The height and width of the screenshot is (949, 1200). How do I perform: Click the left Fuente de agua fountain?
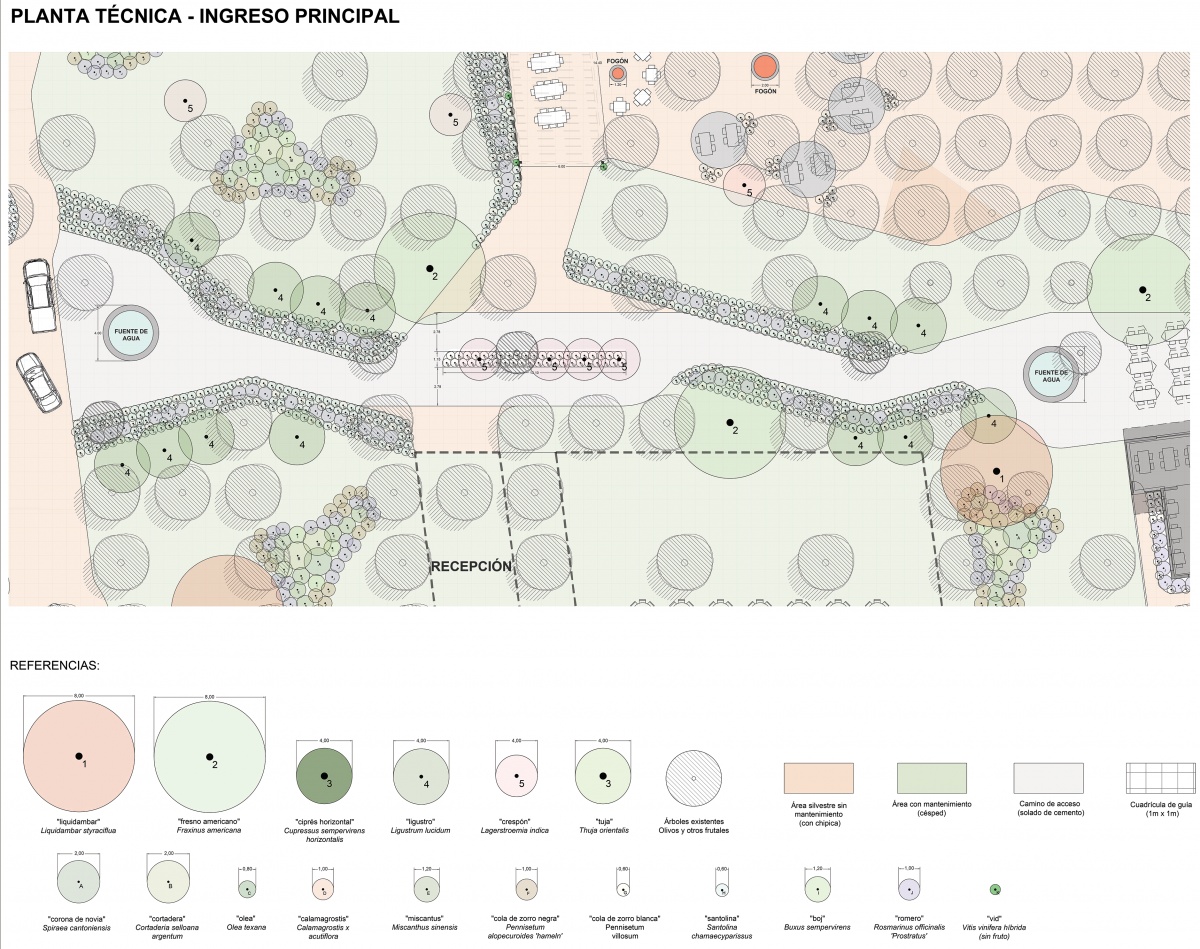[x=132, y=332]
